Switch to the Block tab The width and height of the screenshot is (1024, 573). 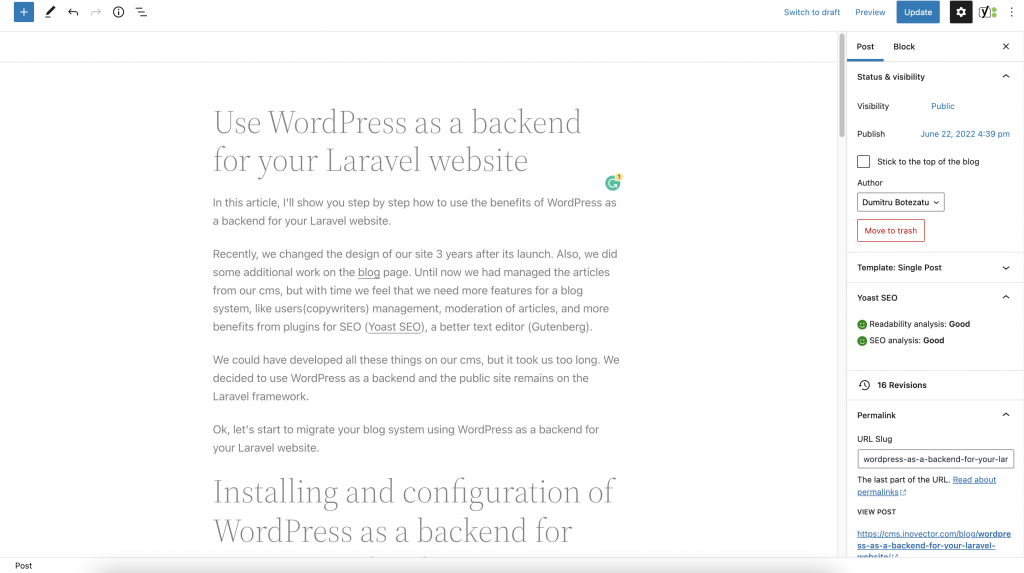pyautogui.click(x=904, y=46)
